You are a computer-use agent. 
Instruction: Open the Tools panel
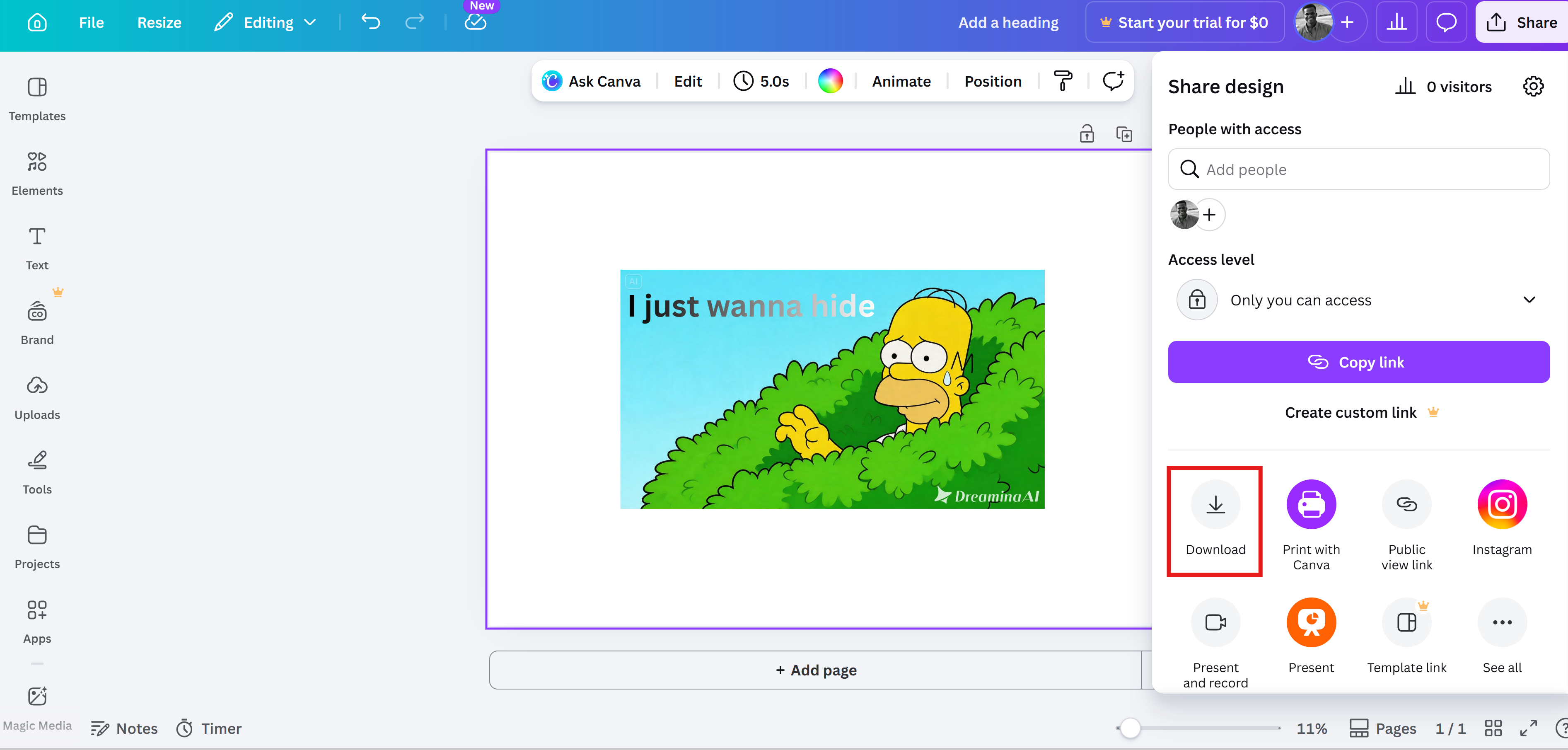coord(37,472)
